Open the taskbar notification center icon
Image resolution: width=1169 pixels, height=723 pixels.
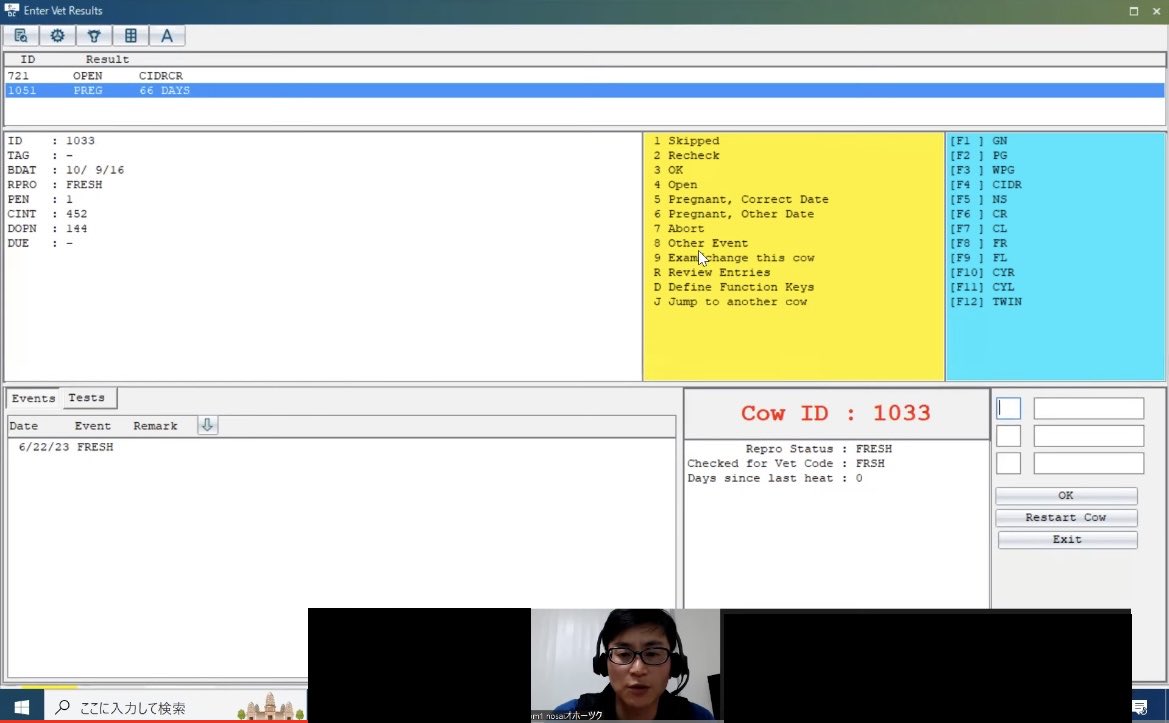tap(1140, 707)
